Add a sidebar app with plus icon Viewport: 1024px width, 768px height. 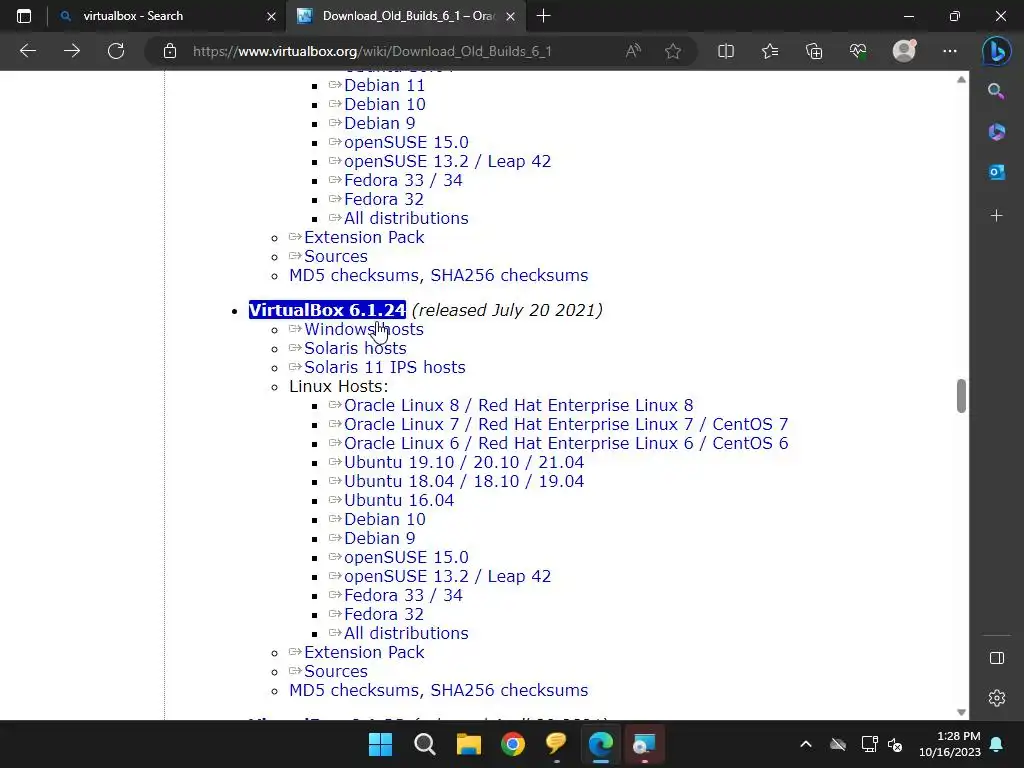pos(996,216)
